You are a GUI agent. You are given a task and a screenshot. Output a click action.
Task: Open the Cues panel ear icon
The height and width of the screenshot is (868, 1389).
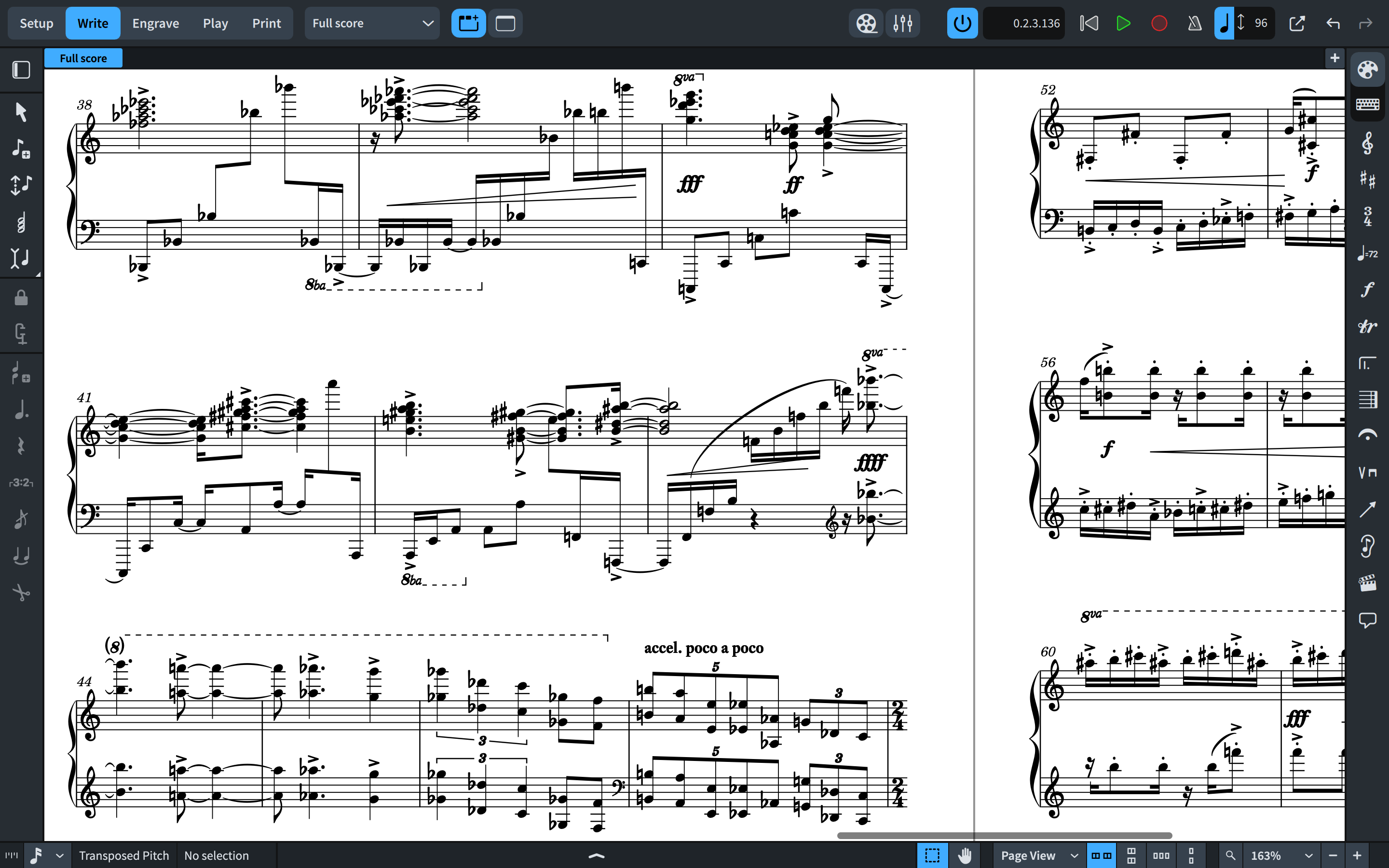click(1367, 546)
